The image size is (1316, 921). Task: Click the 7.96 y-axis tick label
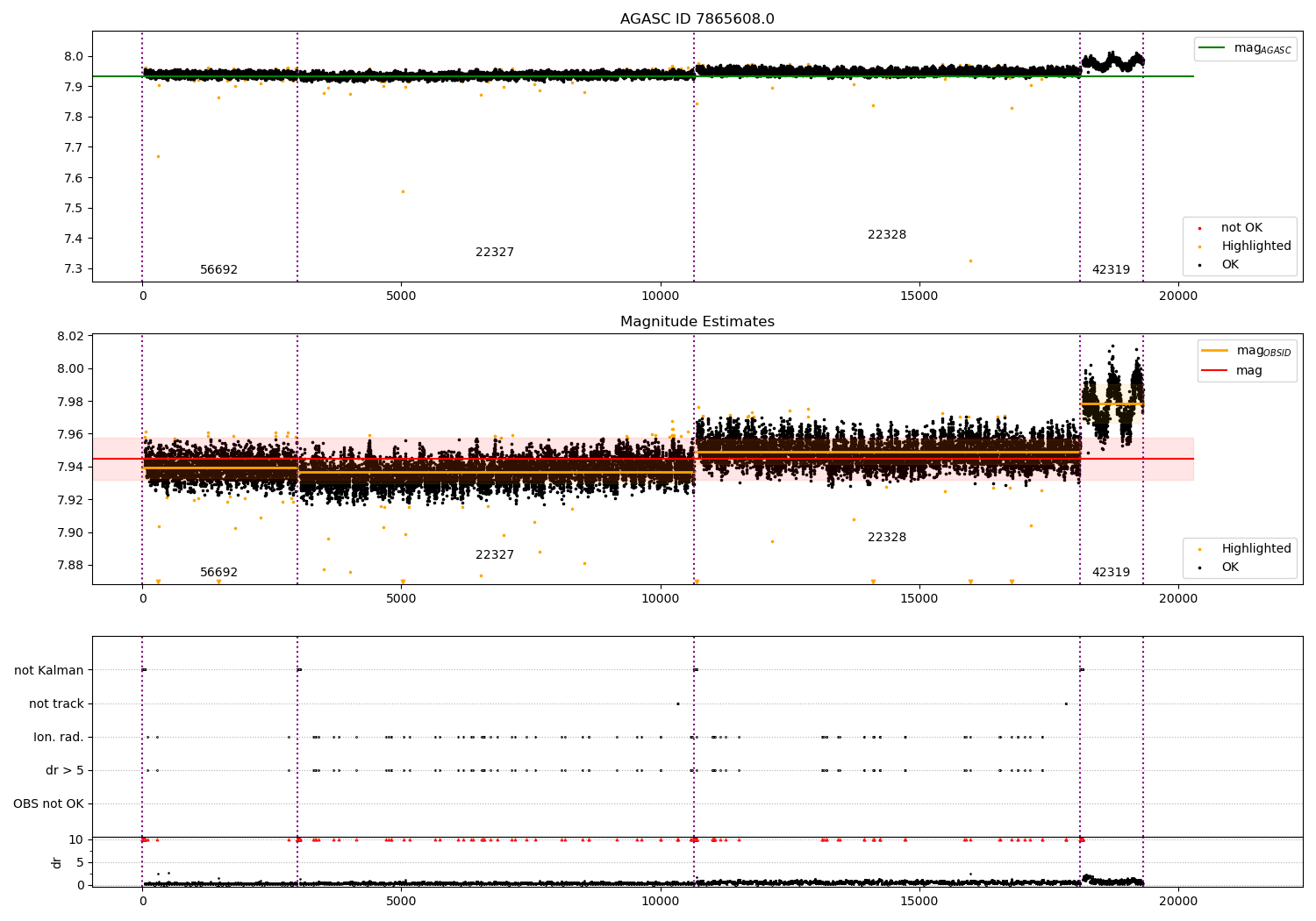click(70, 434)
